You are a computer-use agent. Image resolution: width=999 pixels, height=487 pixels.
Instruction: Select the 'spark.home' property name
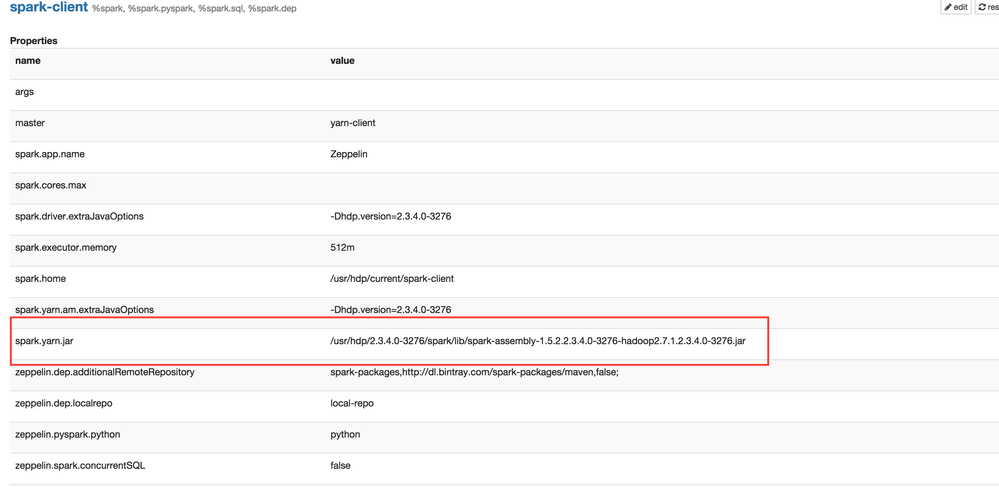coord(40,279)
